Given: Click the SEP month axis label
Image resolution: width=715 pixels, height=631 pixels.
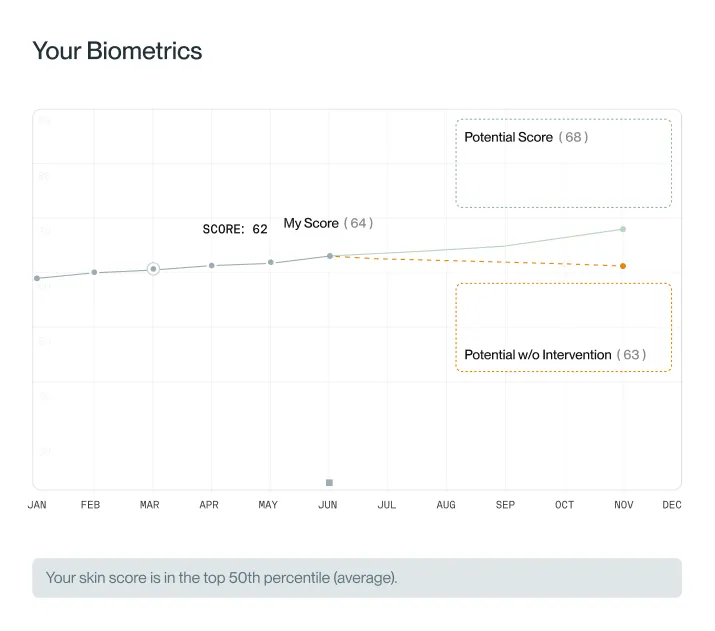Looking at the screenshot, I should pos(506,505).
